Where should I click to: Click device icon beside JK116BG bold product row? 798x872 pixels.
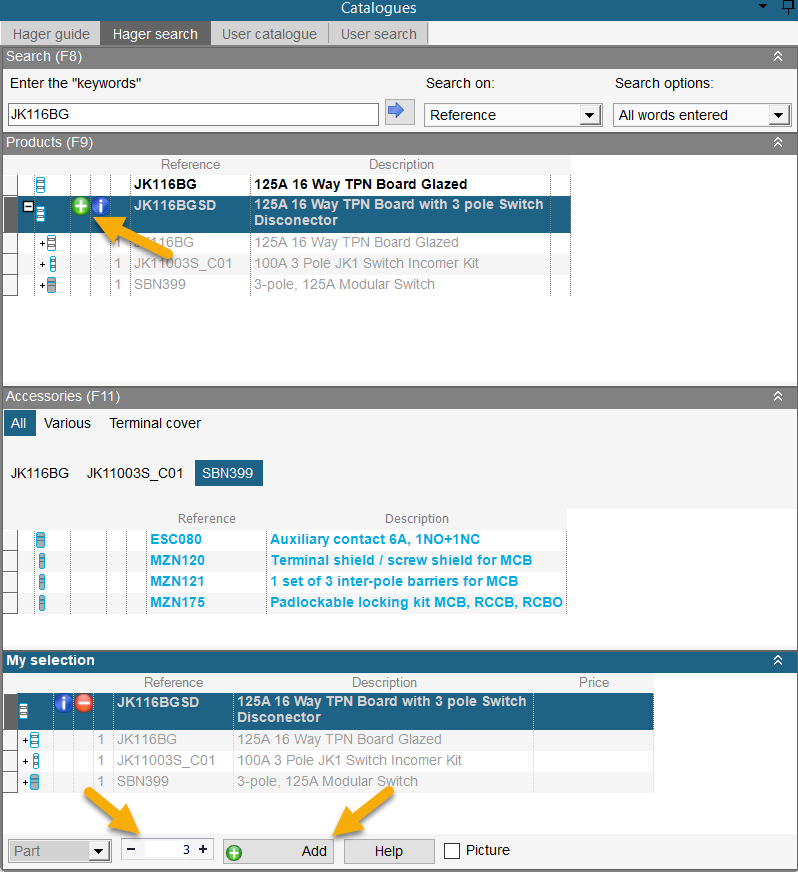41,185
